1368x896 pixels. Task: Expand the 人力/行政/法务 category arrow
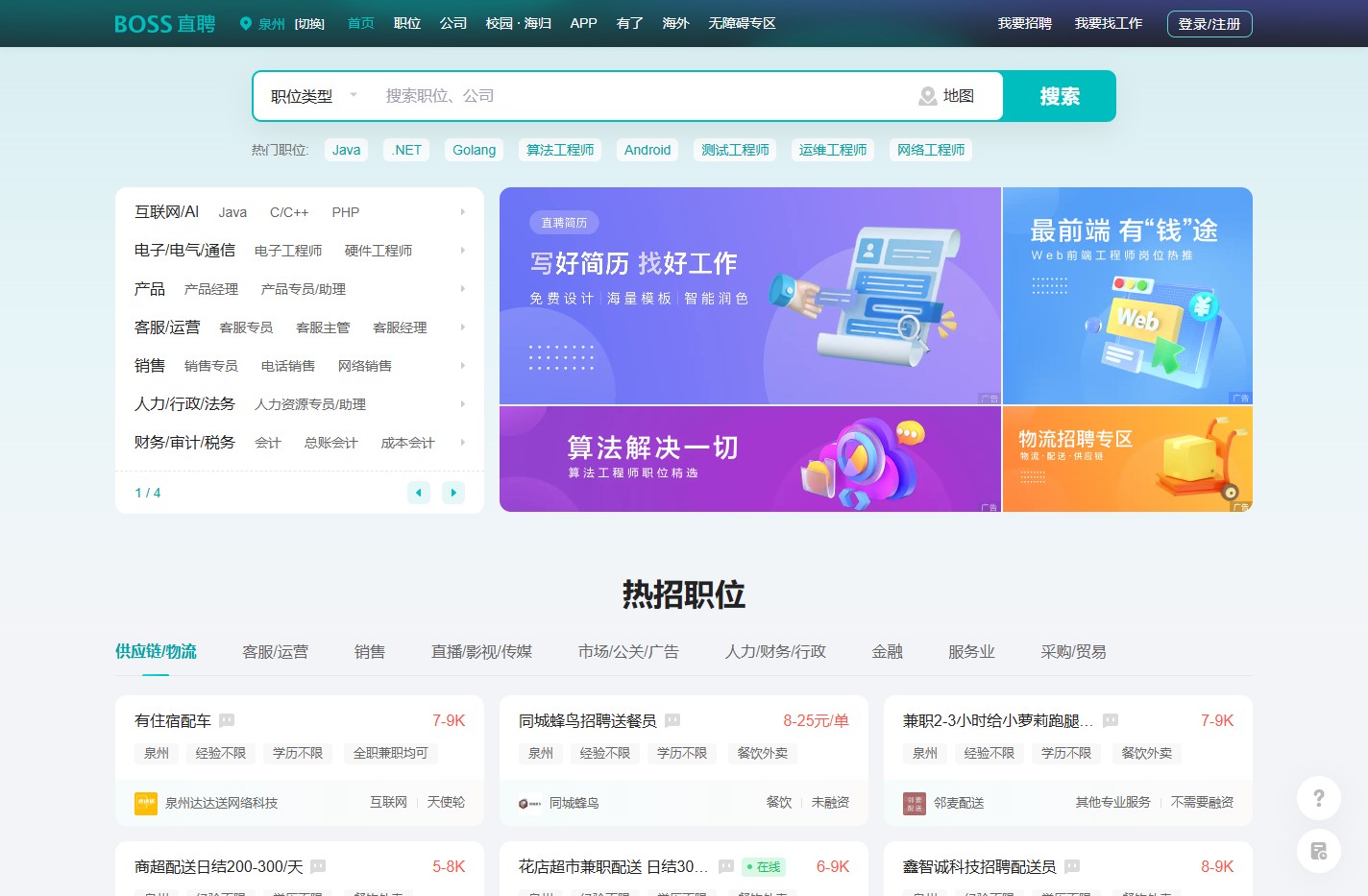click(462, 404)
